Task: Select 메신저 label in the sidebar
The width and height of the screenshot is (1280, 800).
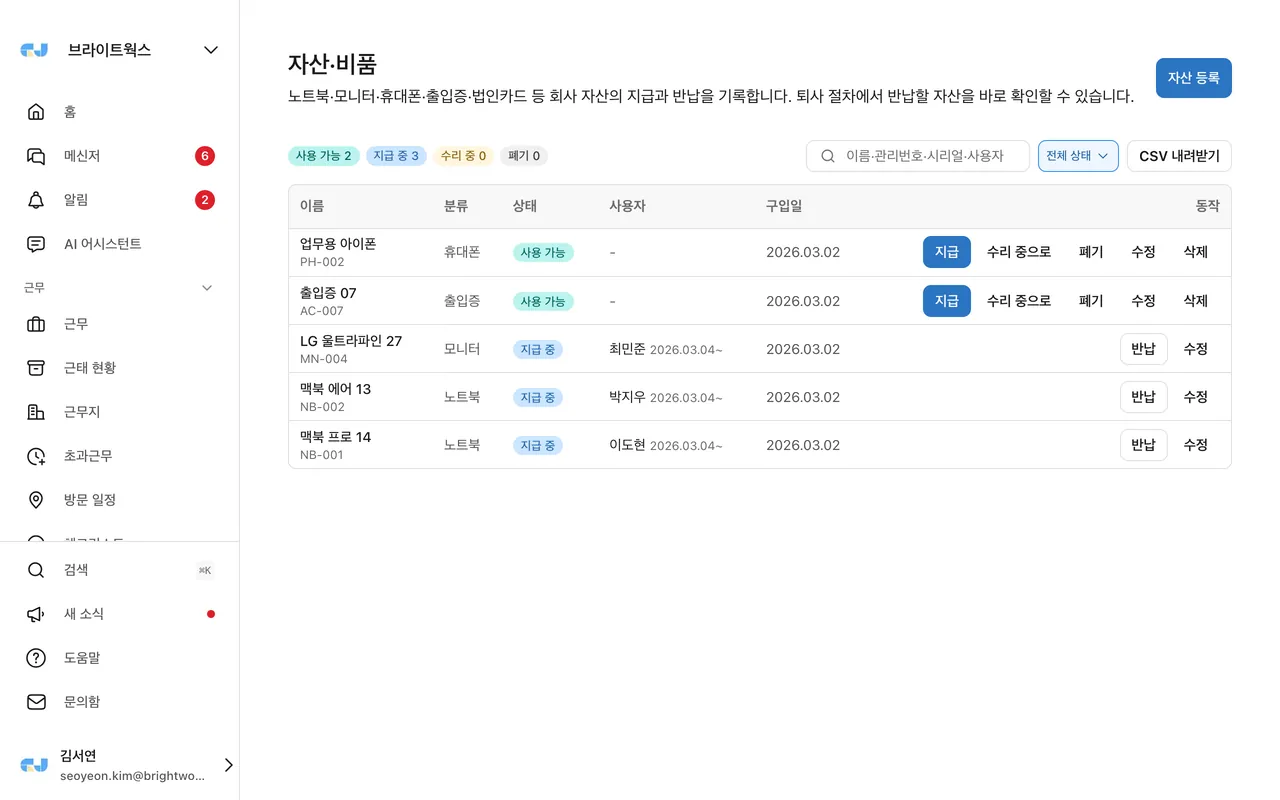Action: (82, 156)
